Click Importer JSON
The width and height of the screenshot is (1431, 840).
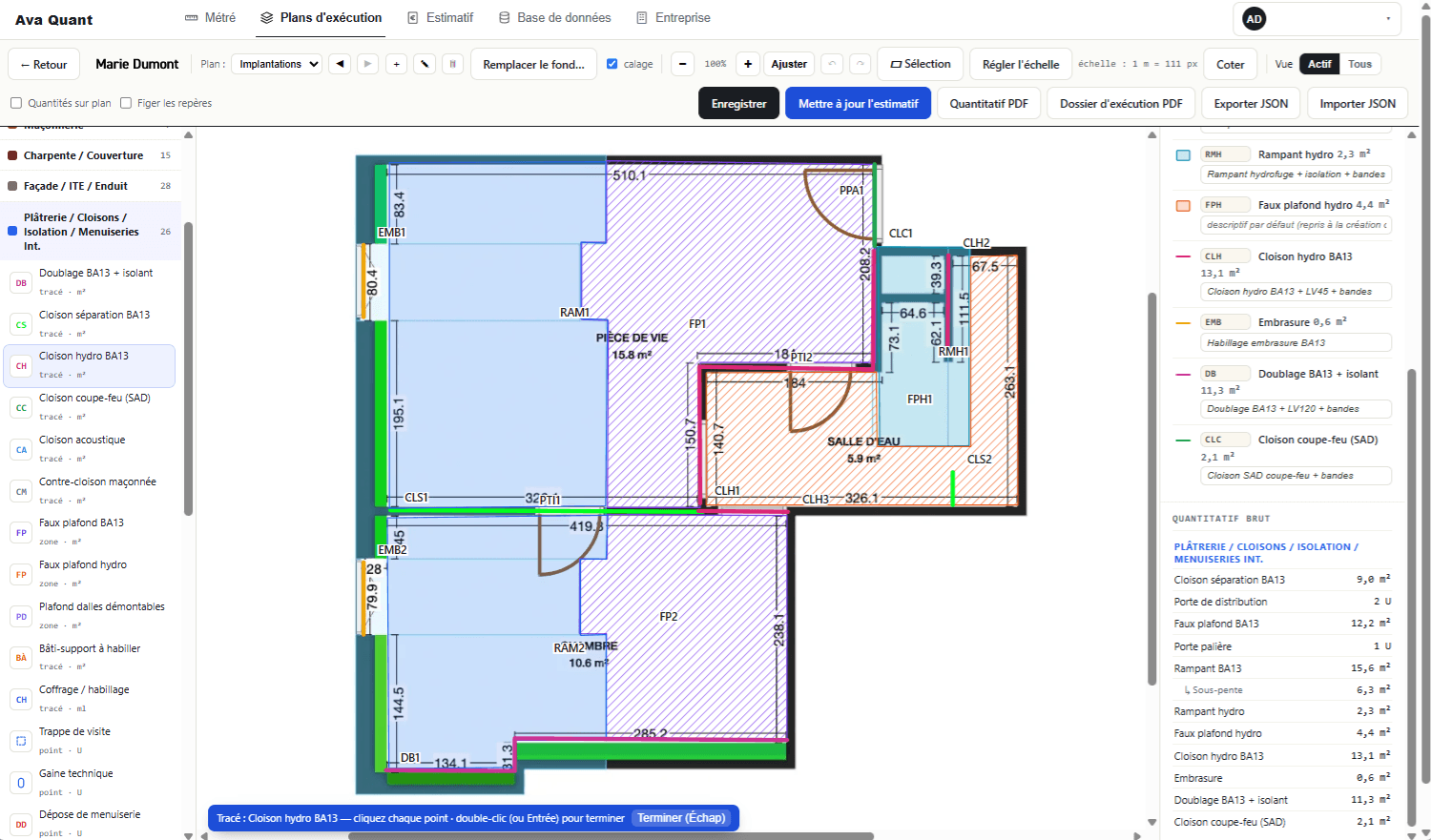(1358, 103)
